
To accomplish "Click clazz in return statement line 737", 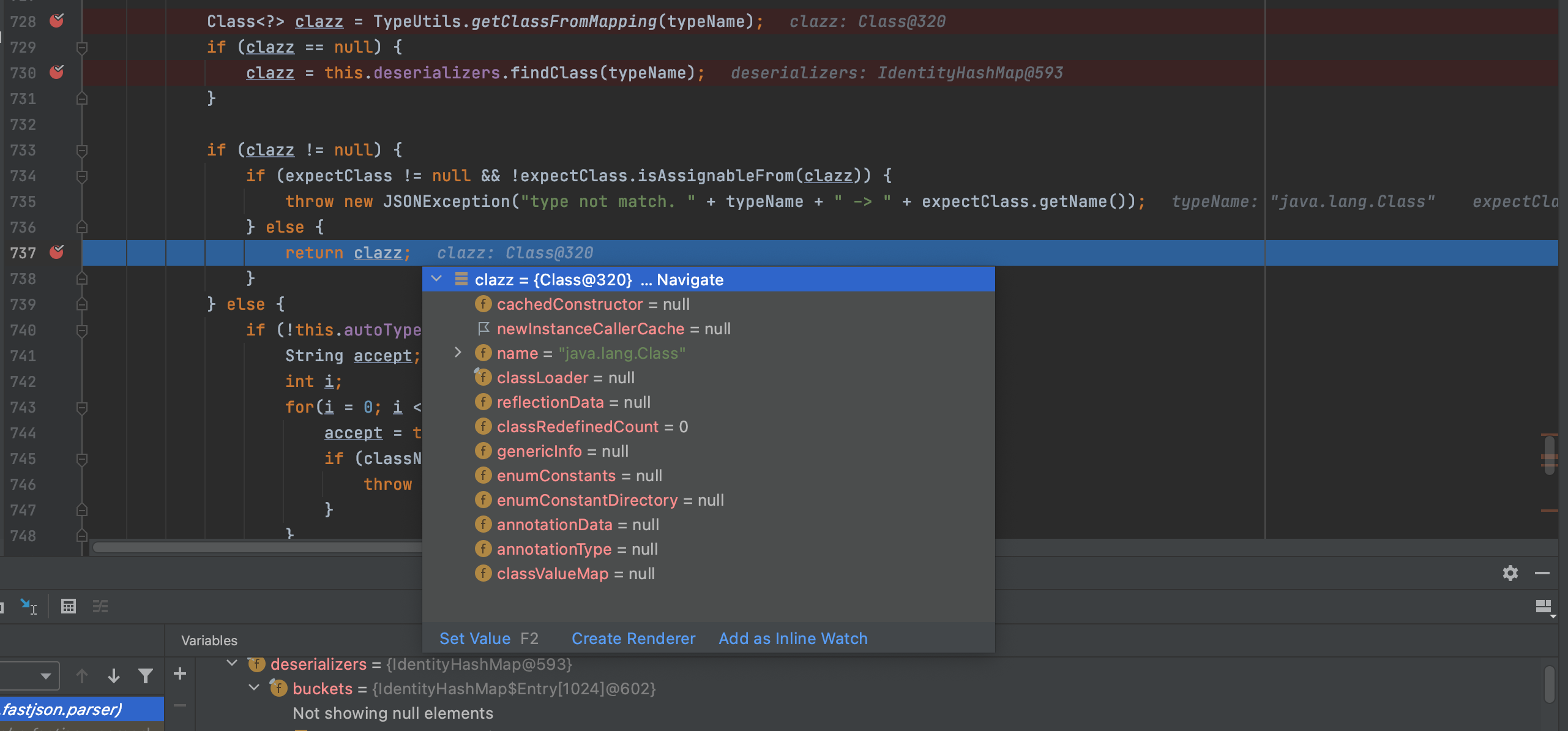I will (x=378, y=253).
